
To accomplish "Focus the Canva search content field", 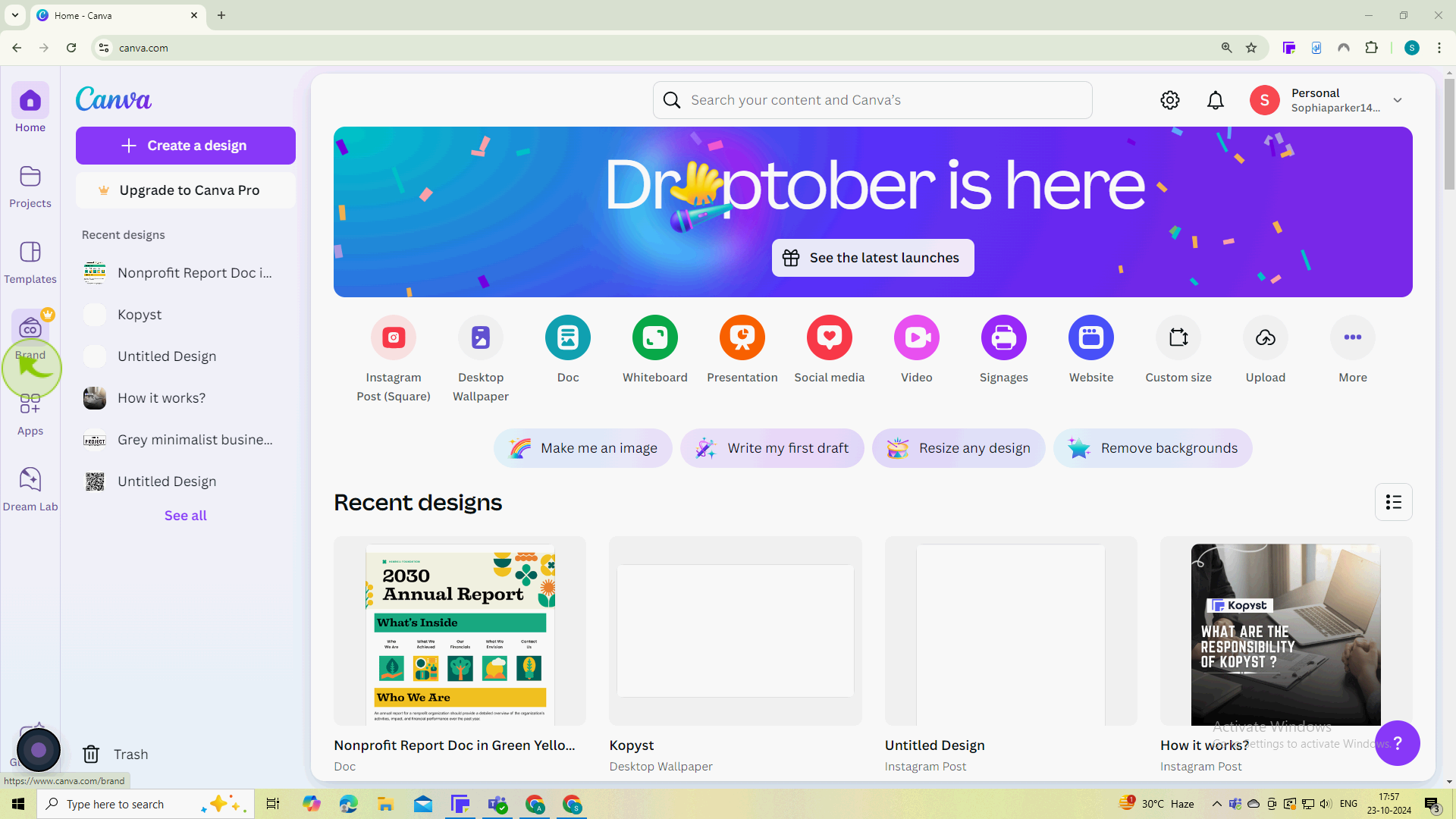I will [x=872, y=100].
